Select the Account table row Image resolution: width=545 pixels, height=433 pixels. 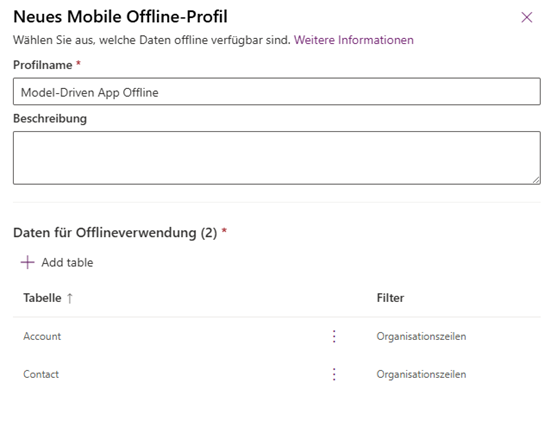277,336
